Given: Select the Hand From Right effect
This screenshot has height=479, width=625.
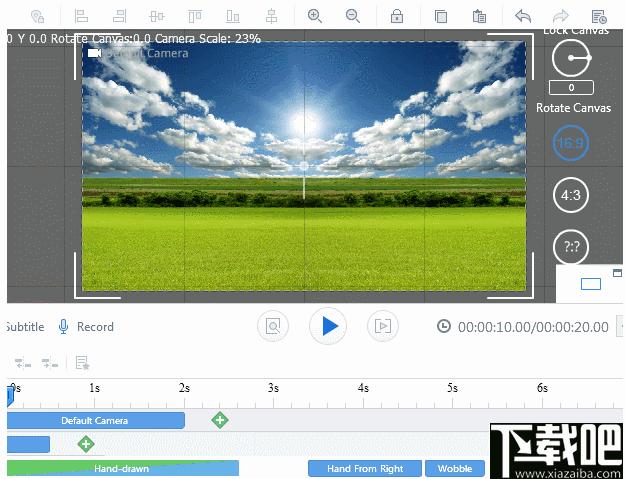Looking at the screenshot, I should tap(365, 468).
